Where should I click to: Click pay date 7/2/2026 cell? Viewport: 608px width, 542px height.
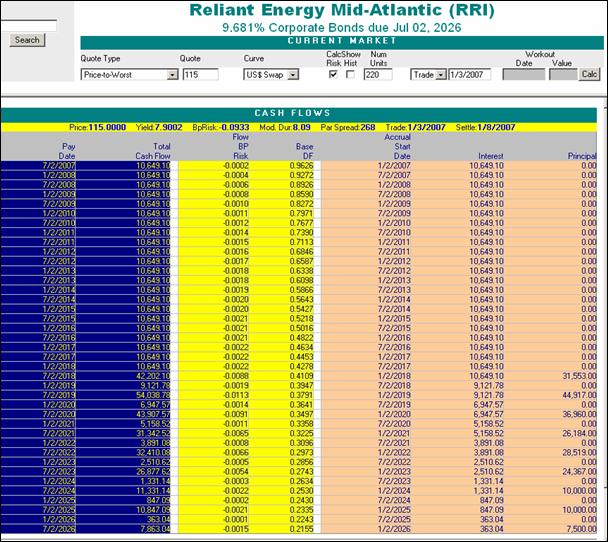coord(38,529)
